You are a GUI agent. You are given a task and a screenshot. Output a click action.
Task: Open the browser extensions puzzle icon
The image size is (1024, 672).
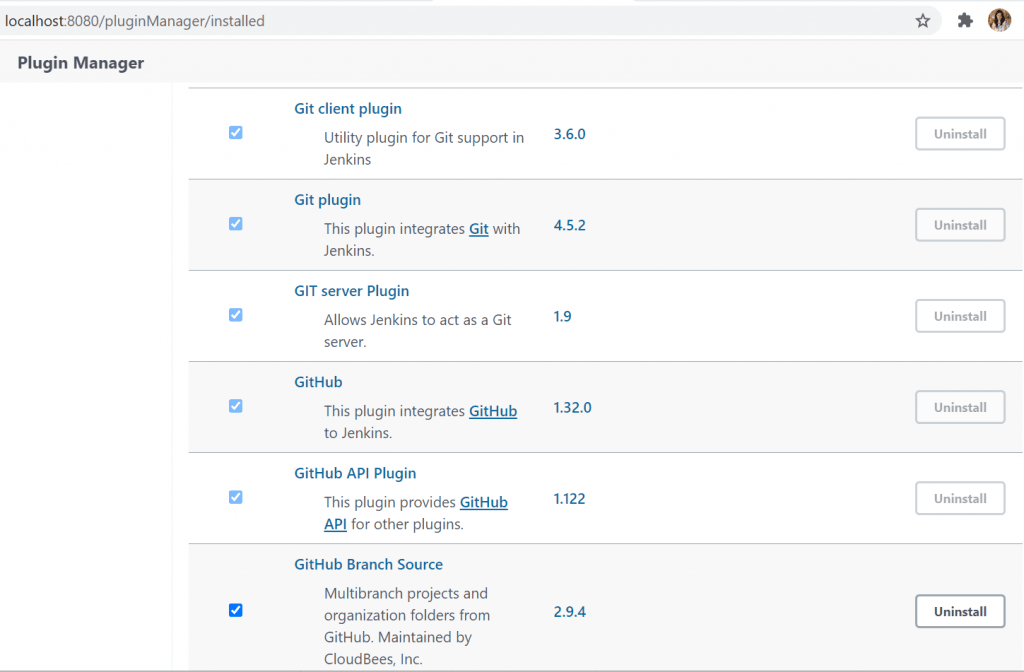pyautogui.click(x=965, y=21)
